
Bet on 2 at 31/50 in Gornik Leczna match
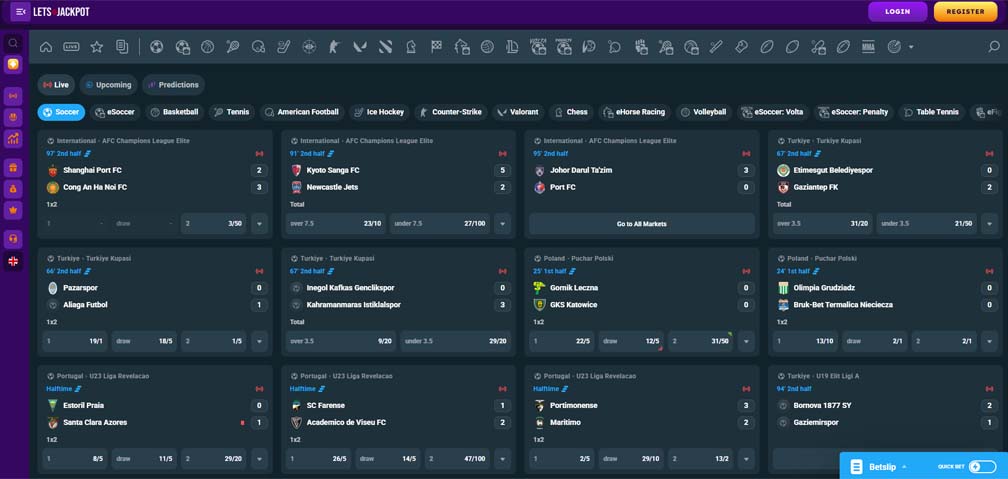701,341
